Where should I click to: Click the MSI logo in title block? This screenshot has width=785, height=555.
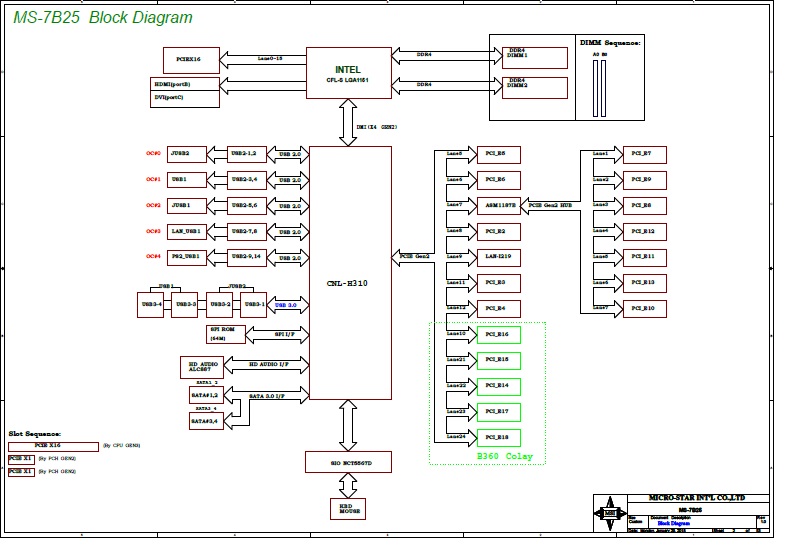610,511
